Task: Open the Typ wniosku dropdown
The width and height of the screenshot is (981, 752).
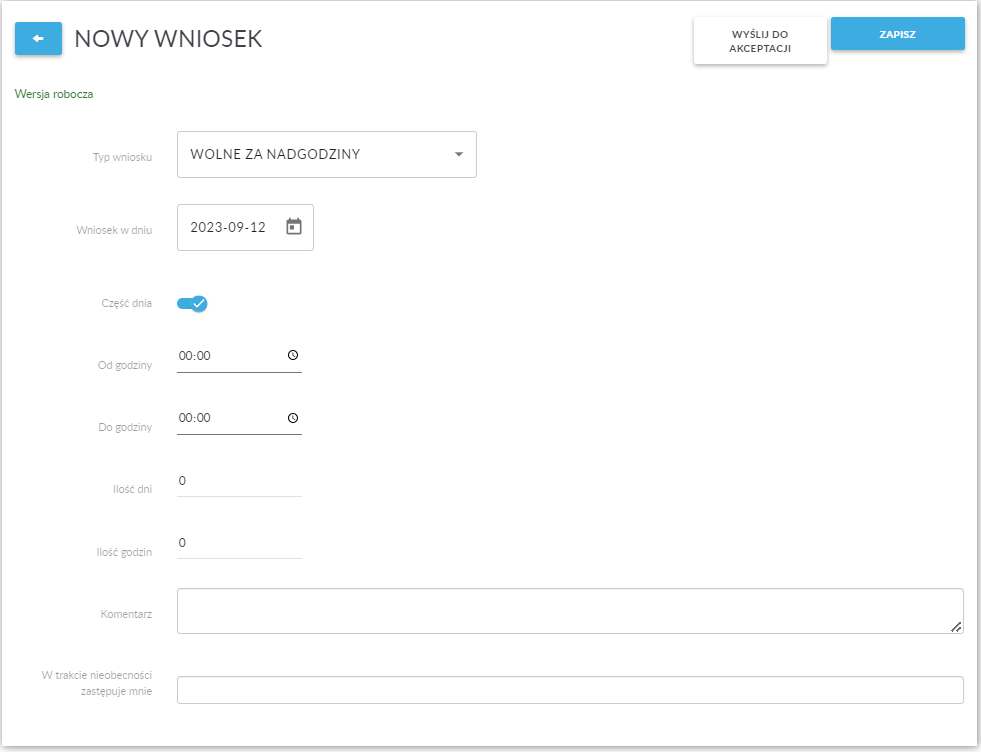Action: (x=327, y=155)
